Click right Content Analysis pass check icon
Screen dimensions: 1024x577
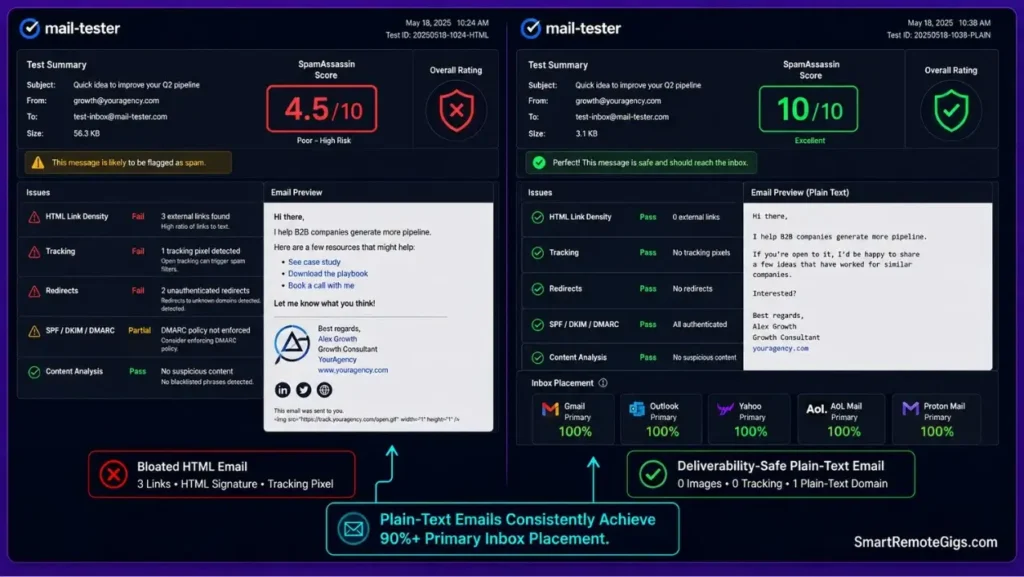point(537,358)
